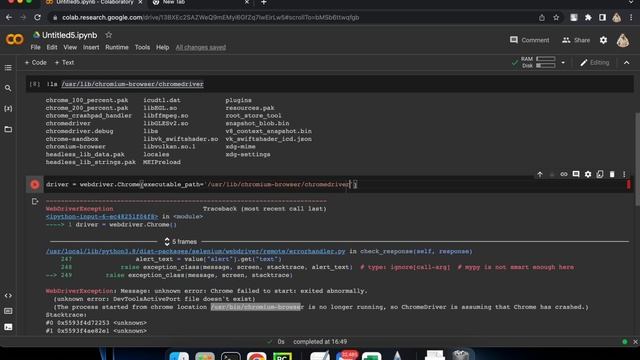Stop the running driver cell
Screen dimensions: 640x360
coord(35,184)
